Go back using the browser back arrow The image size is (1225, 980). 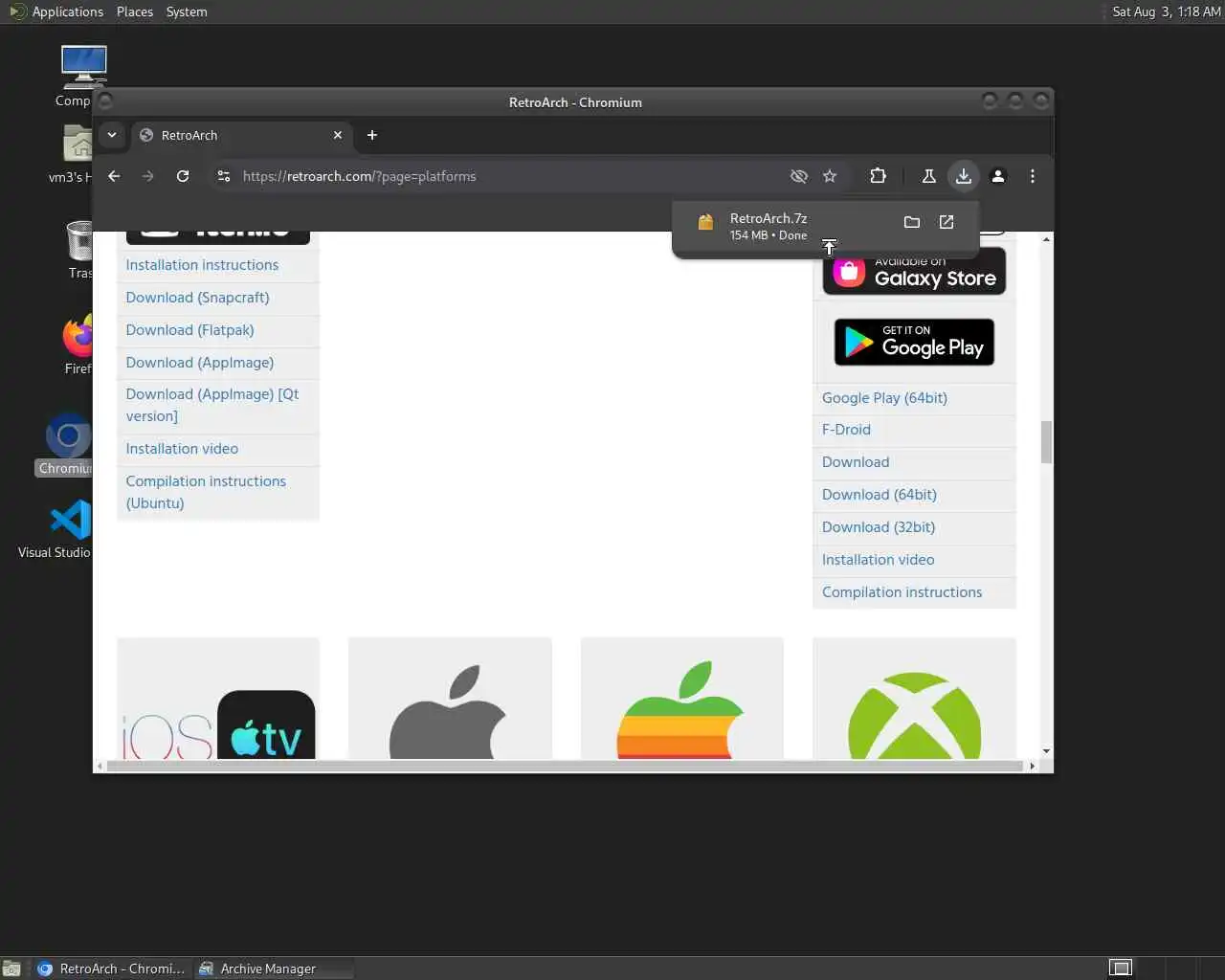[114, 176]
